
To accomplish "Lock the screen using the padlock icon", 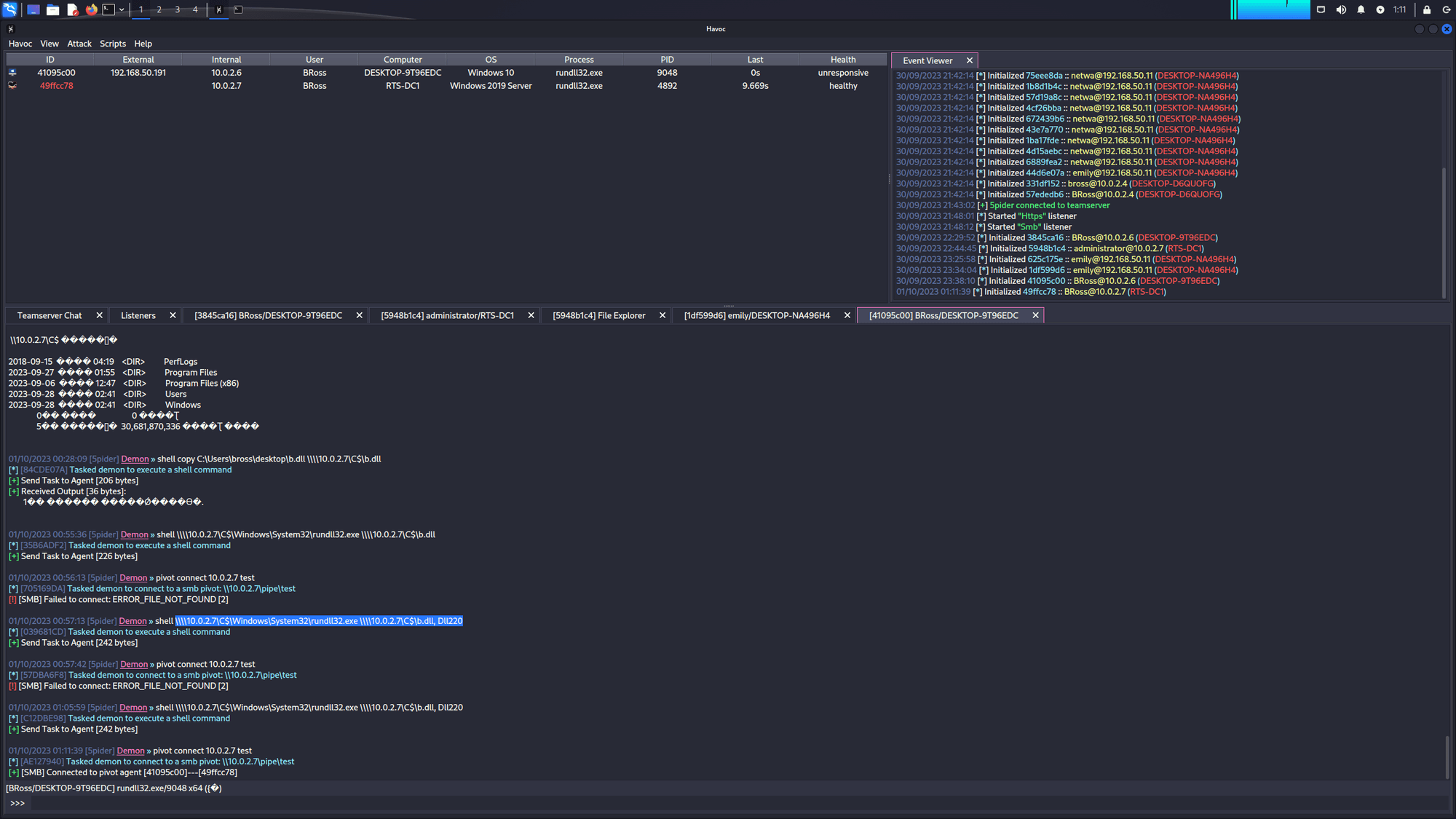I will (1427, 9).
